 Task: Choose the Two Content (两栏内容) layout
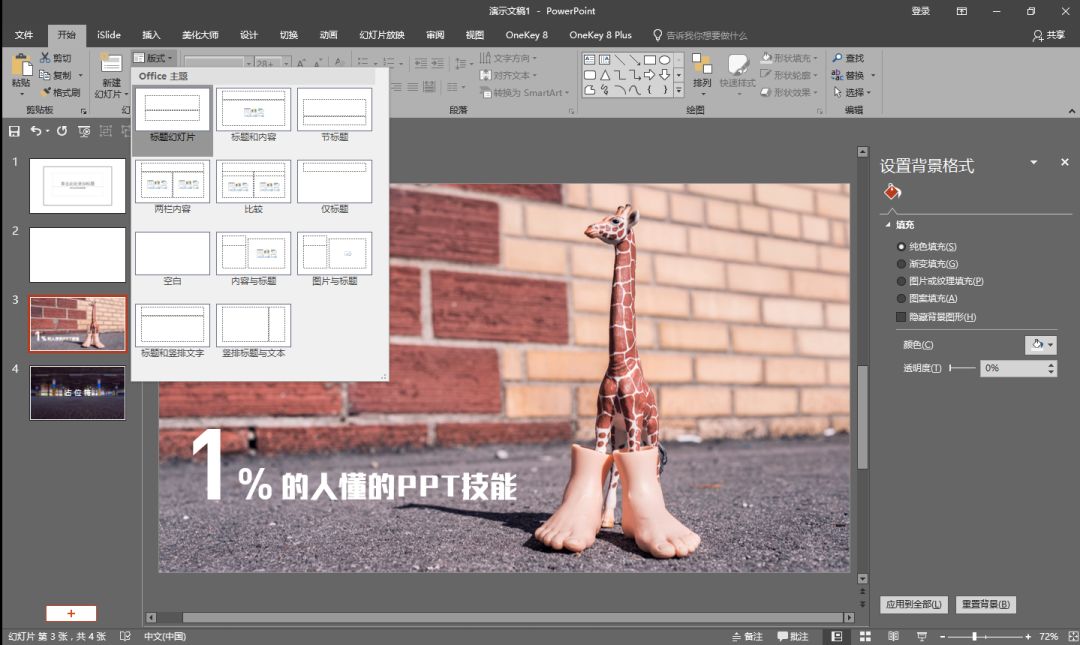click(172, 186)
